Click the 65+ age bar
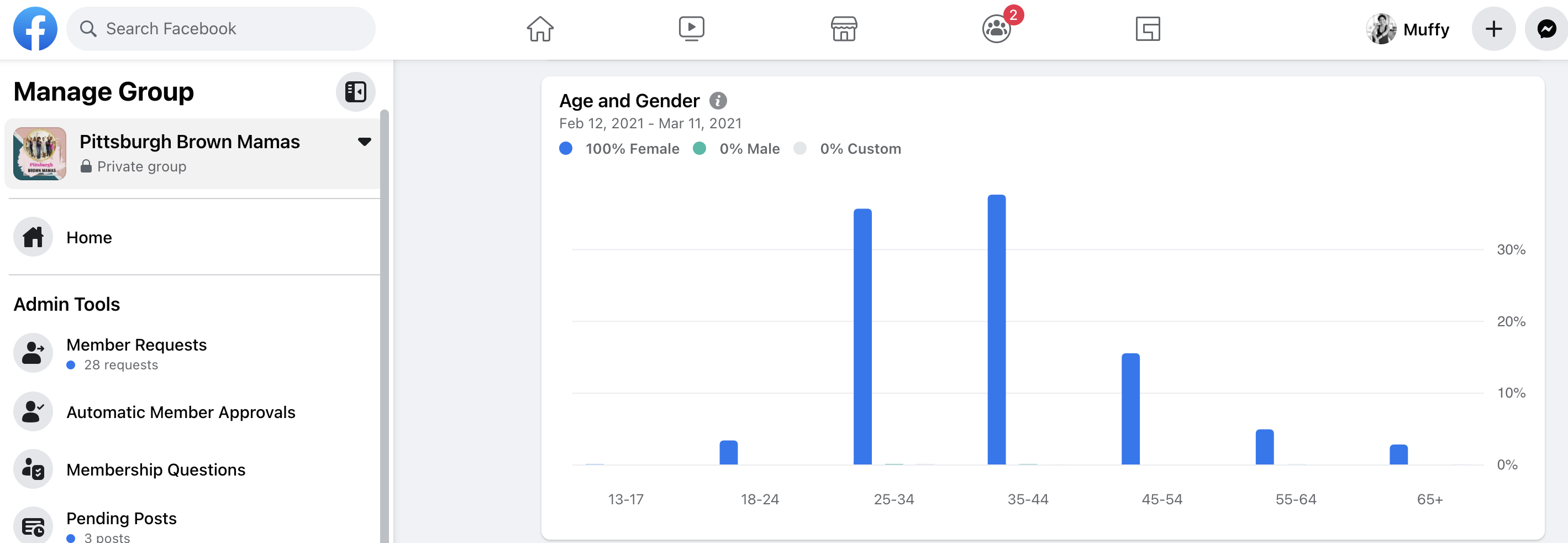This screenshot has width=1568, height=543. click(1398, 455)
